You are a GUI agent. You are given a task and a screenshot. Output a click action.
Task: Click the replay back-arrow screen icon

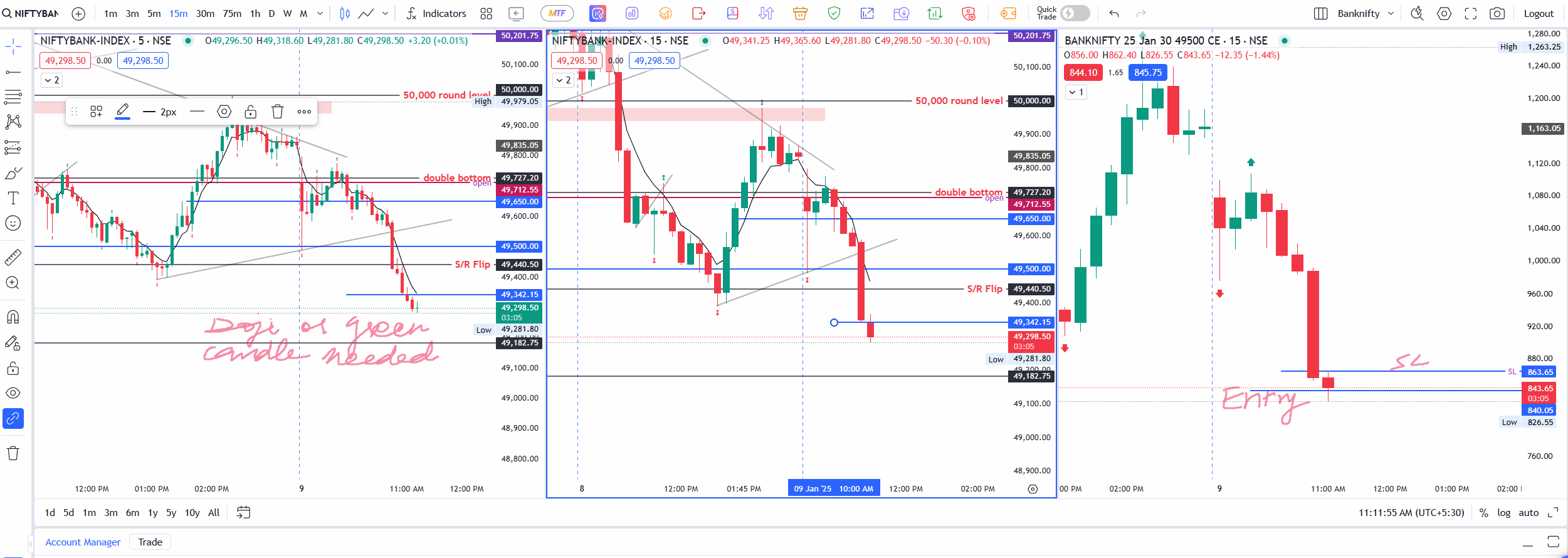516,14
